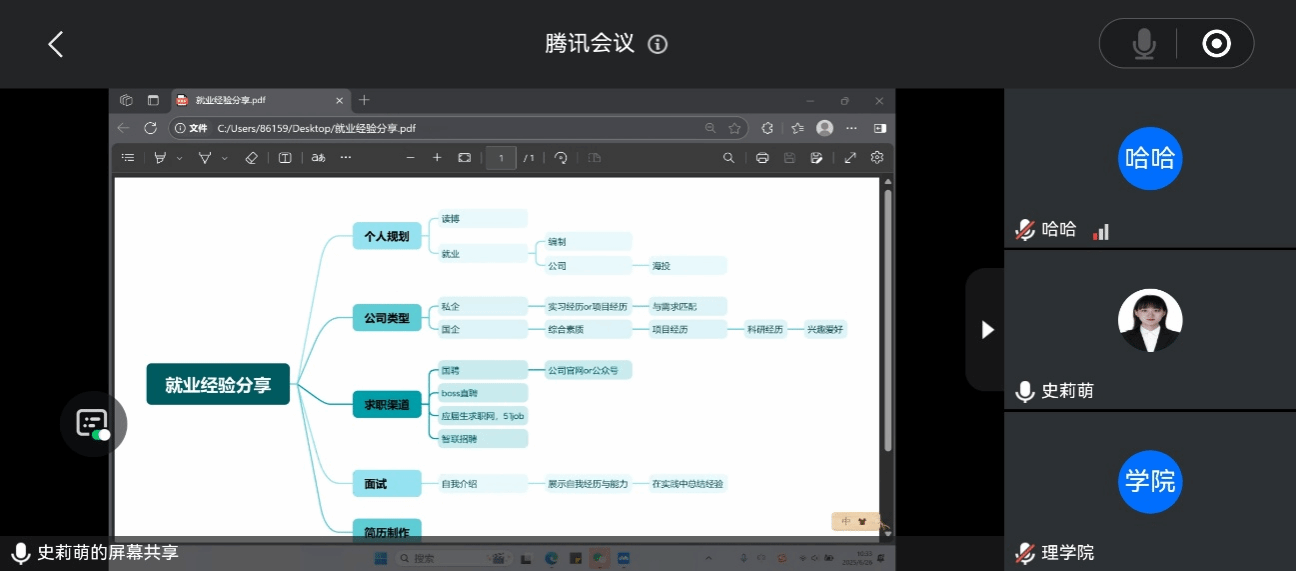The width and height of the screenshot is (1296, 571).
Task: Expand the draw pen options dropdown arrow
Action: coord(225,158)
